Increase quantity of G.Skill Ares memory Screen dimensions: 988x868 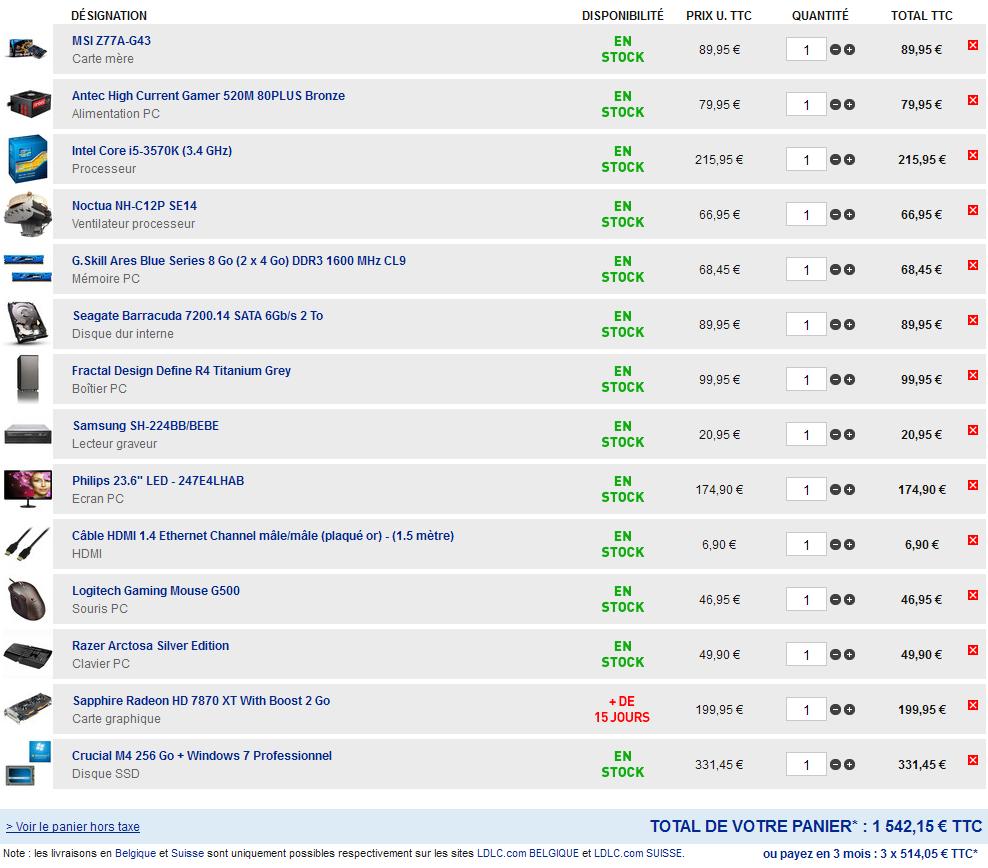849,269
